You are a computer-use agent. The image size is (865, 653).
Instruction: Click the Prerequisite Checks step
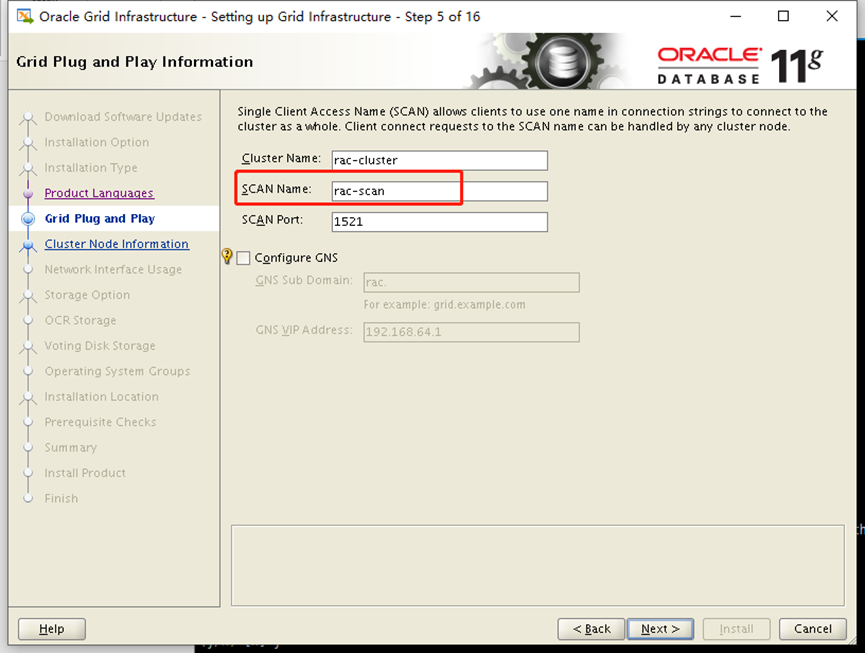(100, 422)
